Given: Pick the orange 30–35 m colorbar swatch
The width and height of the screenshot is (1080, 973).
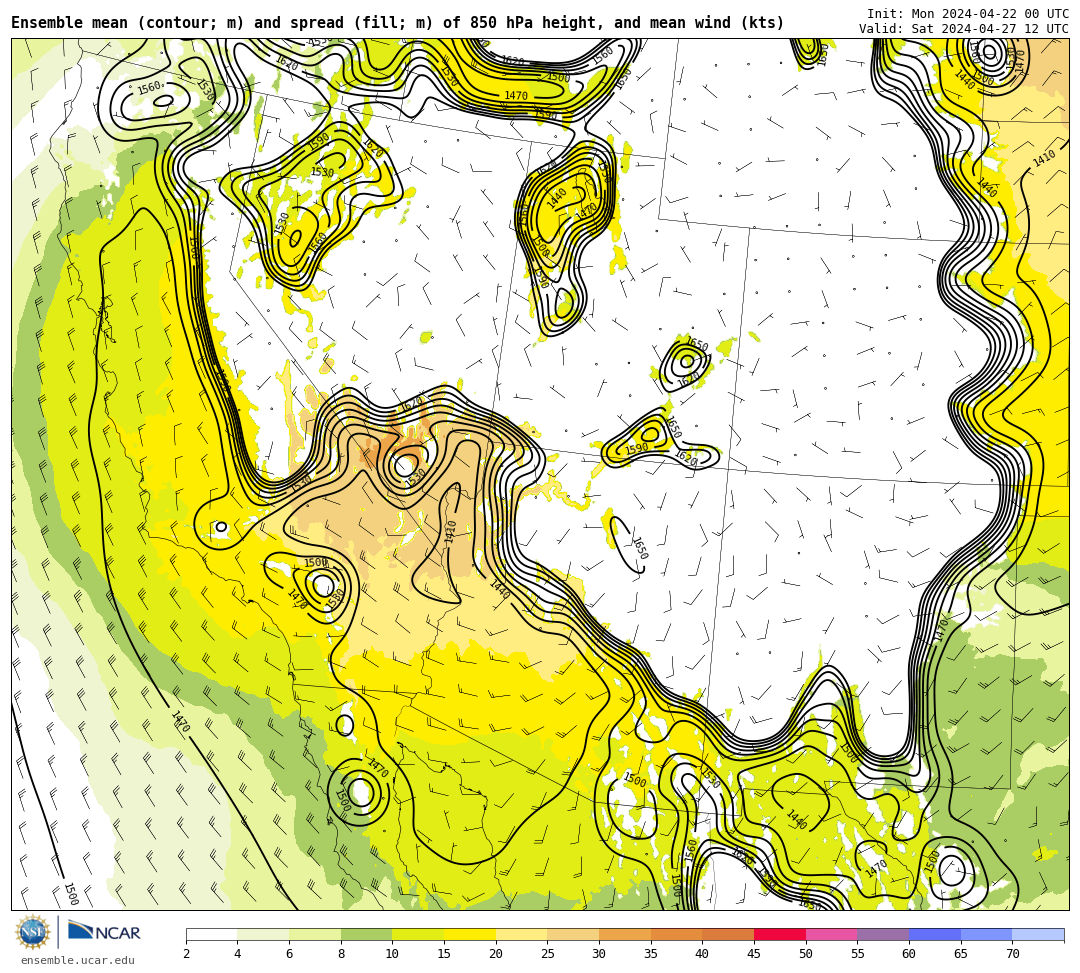Looking at the screenshot, I should point(625,934).
